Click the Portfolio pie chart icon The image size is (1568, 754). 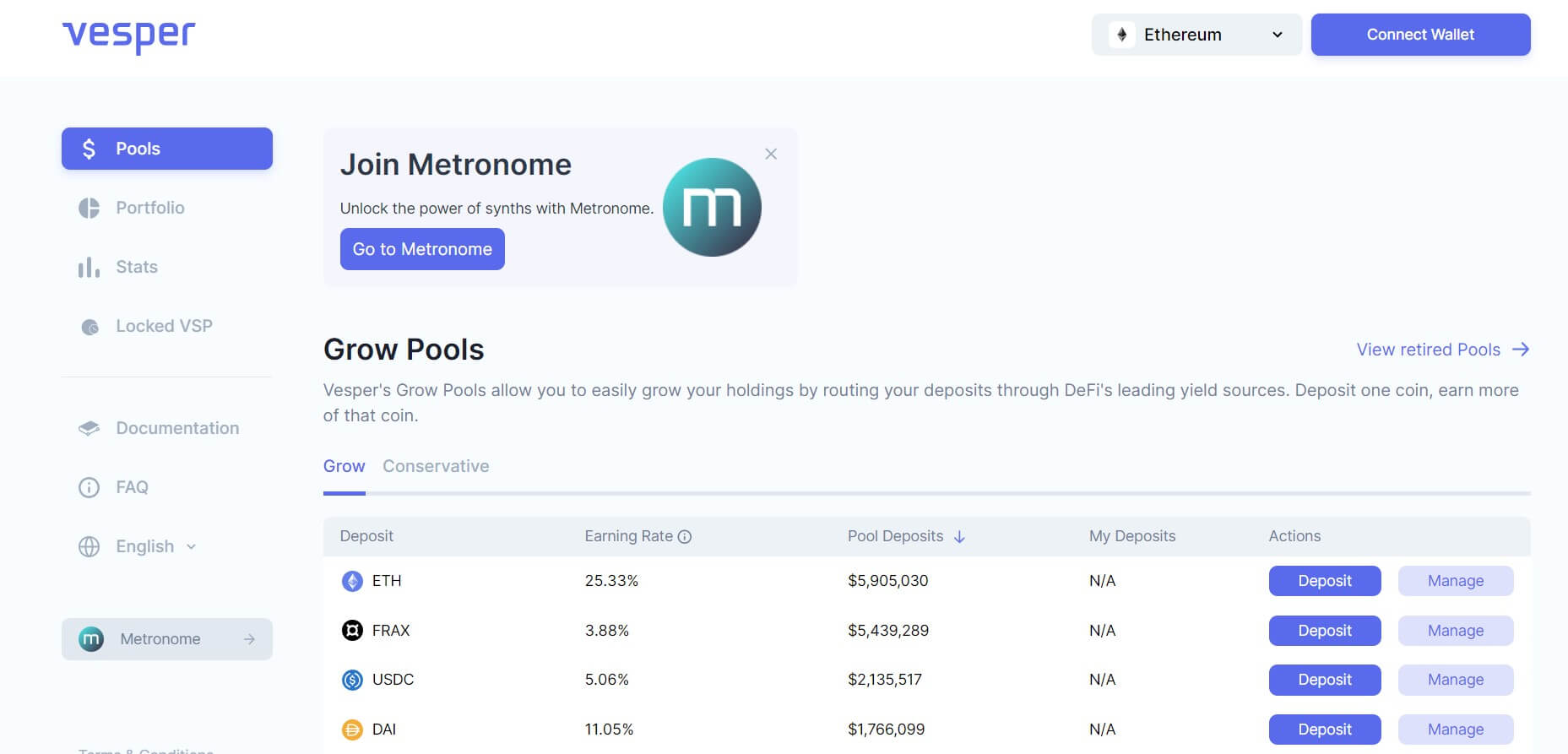pyautogui.click(x=89, y=208)
